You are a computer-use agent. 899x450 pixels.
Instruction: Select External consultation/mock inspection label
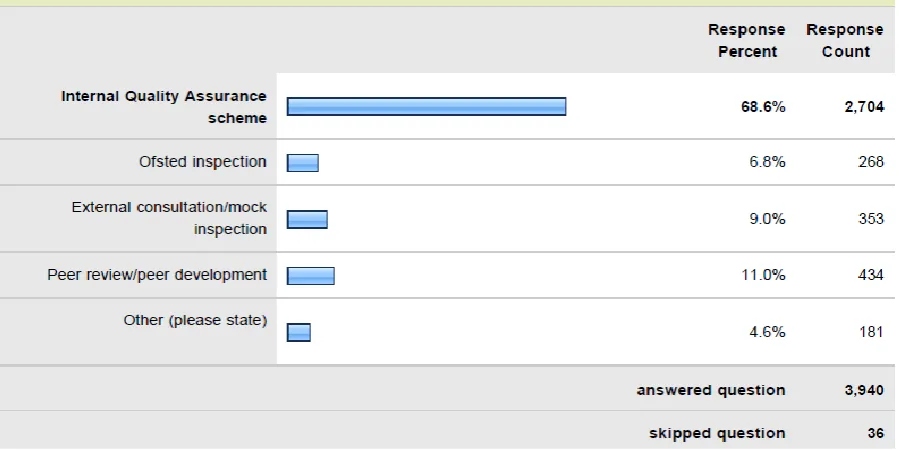point(170,218)
